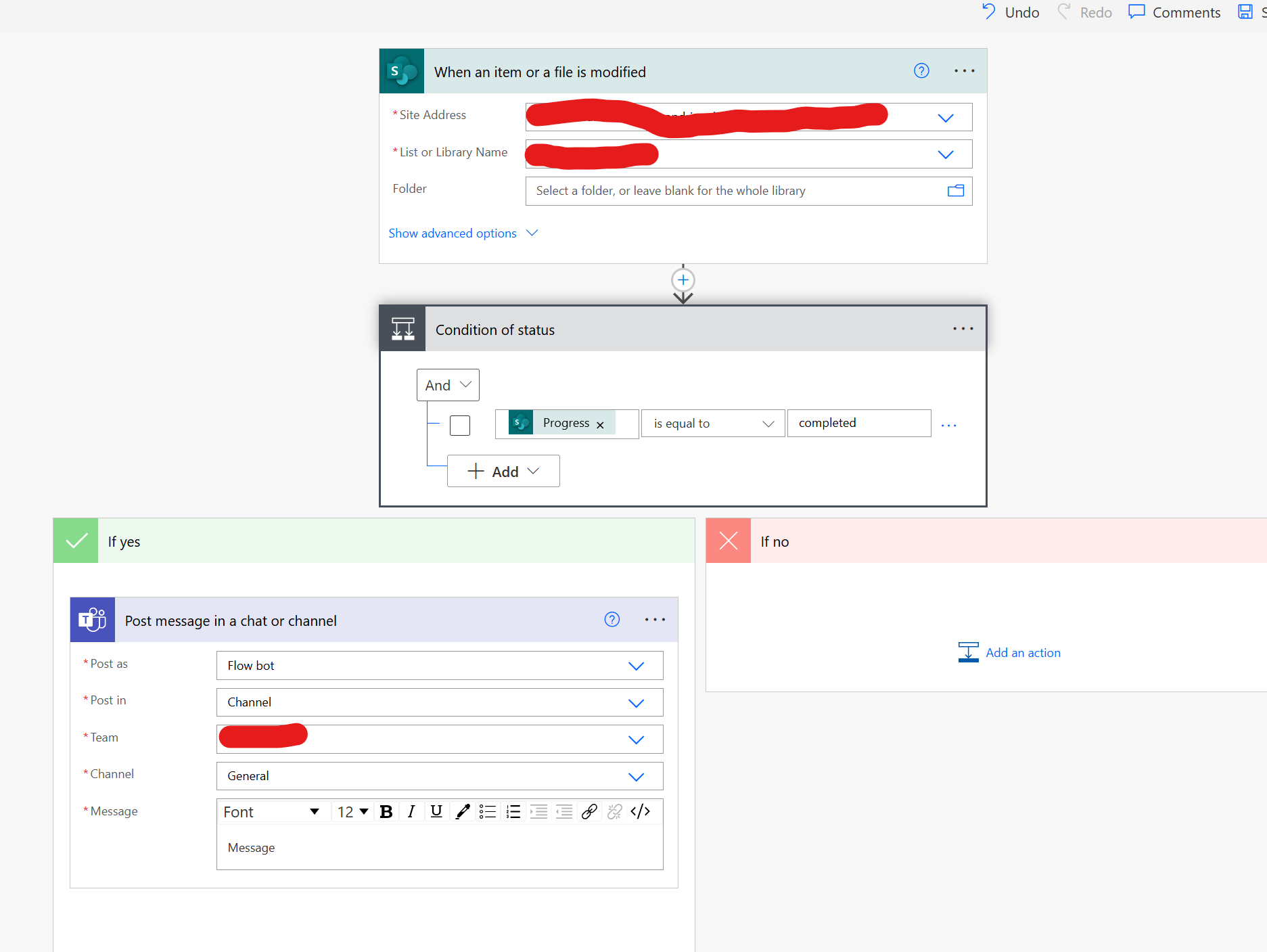Open the text highlight color tool

[x=462, y=811]
